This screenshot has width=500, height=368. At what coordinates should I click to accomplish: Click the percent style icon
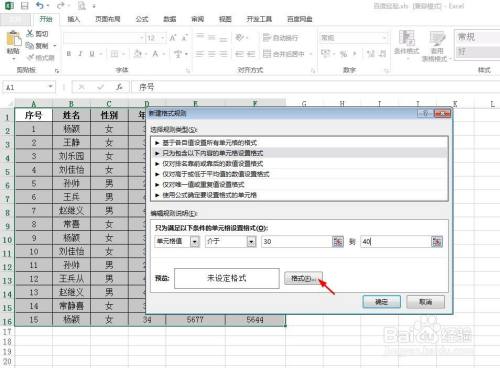(x=344, y=54)
